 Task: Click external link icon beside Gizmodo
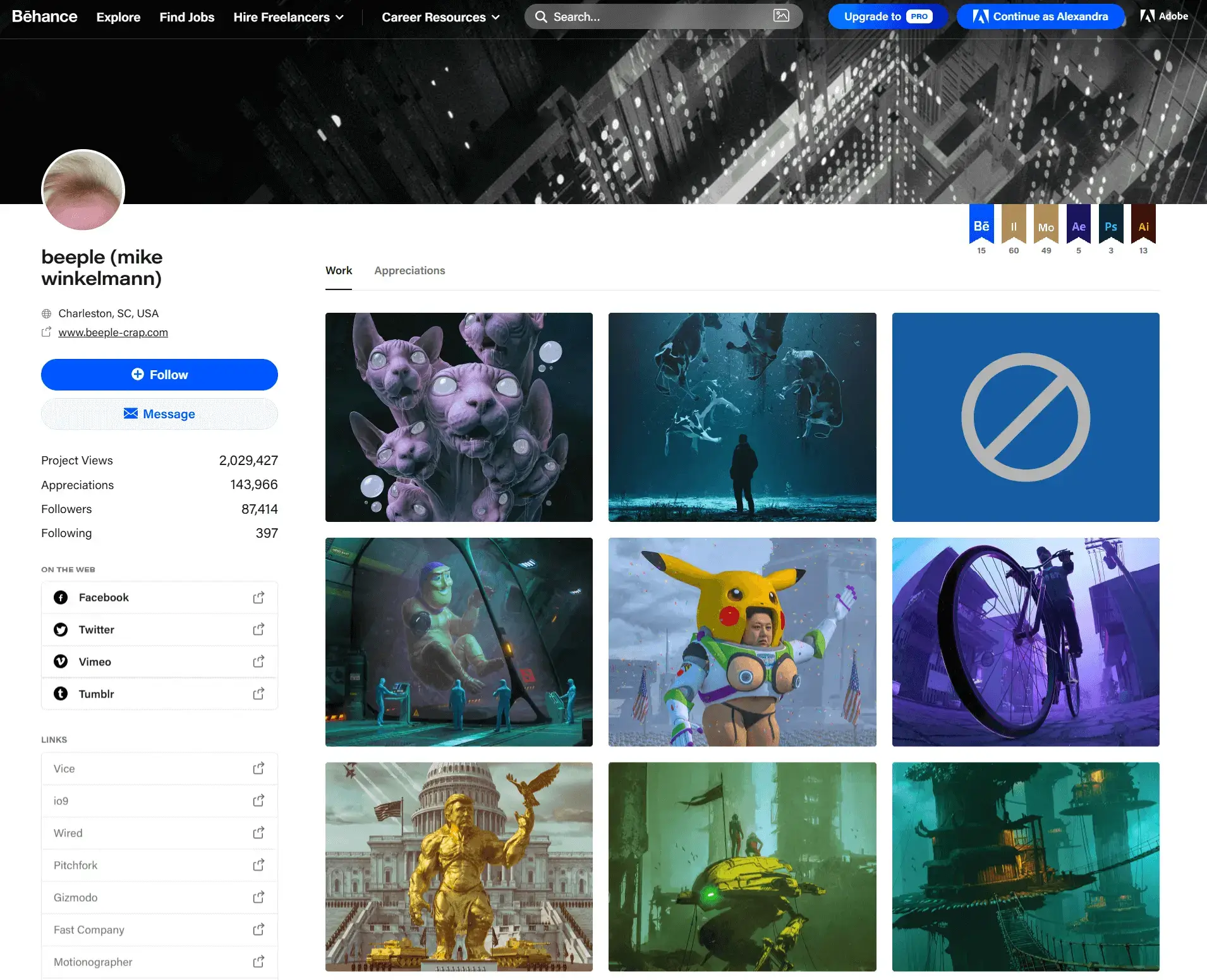pos(258,897)
